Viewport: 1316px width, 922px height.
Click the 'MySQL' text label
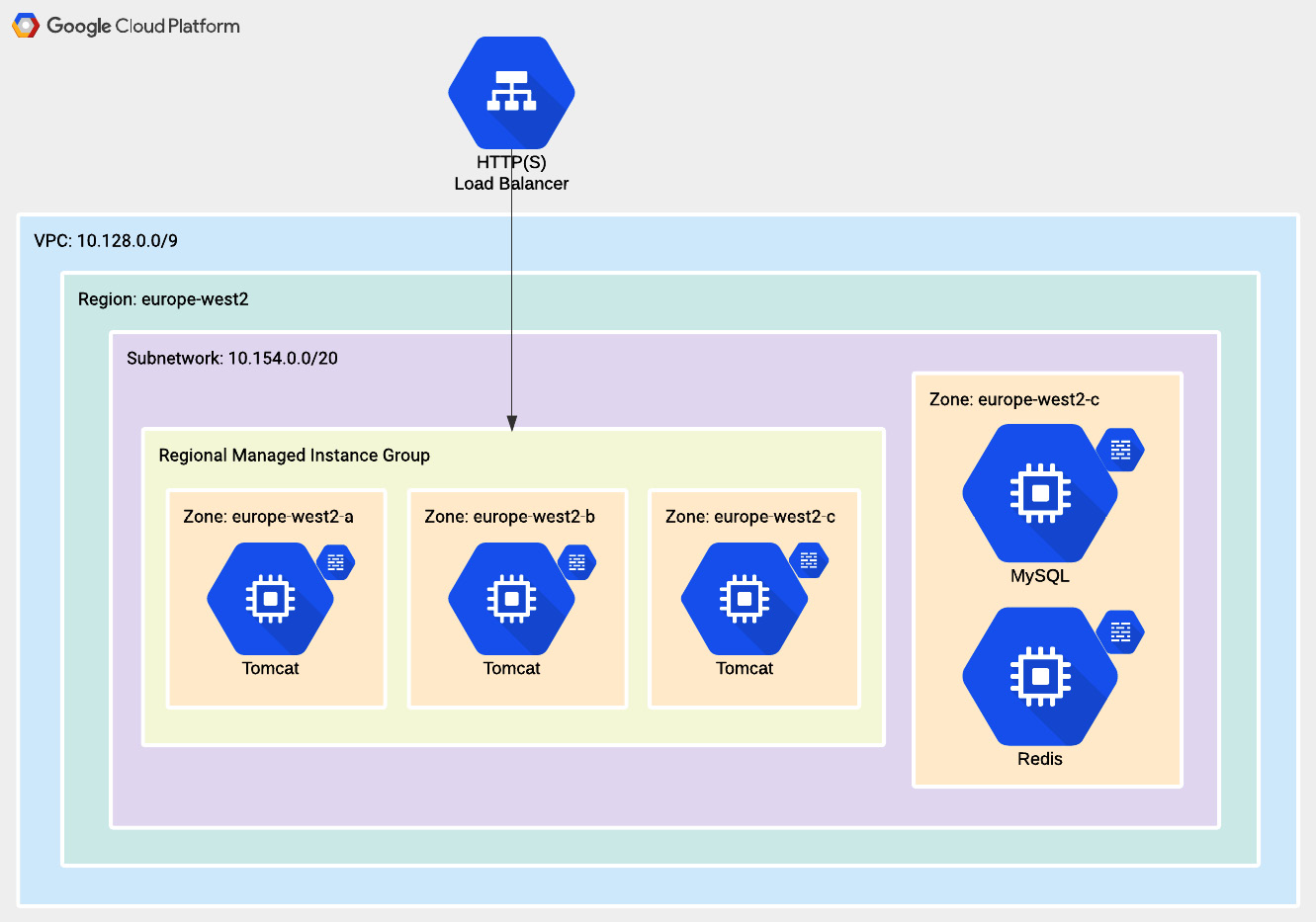tap(1040, 576)
